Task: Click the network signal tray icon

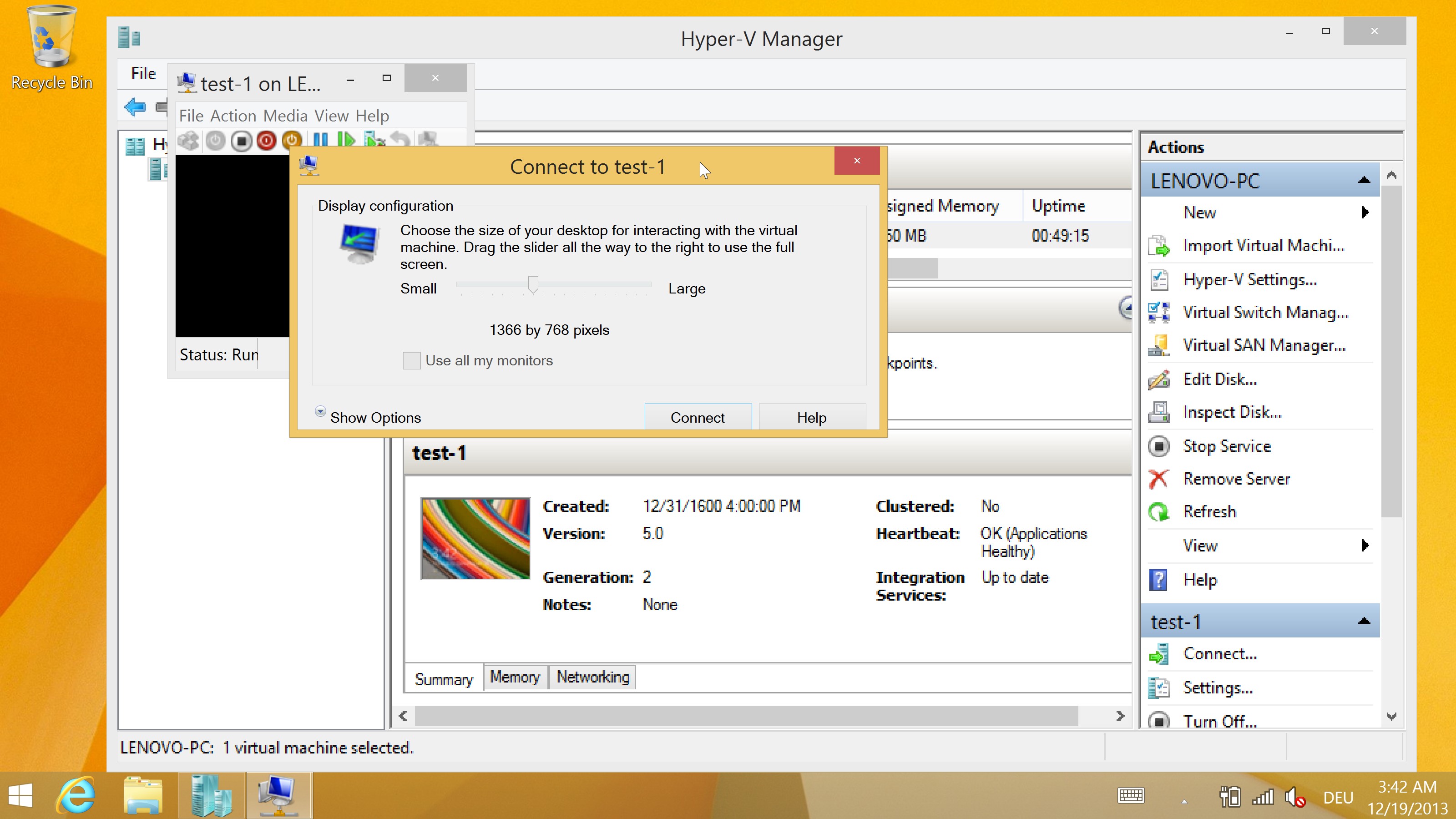Action: click(1263, 797)
